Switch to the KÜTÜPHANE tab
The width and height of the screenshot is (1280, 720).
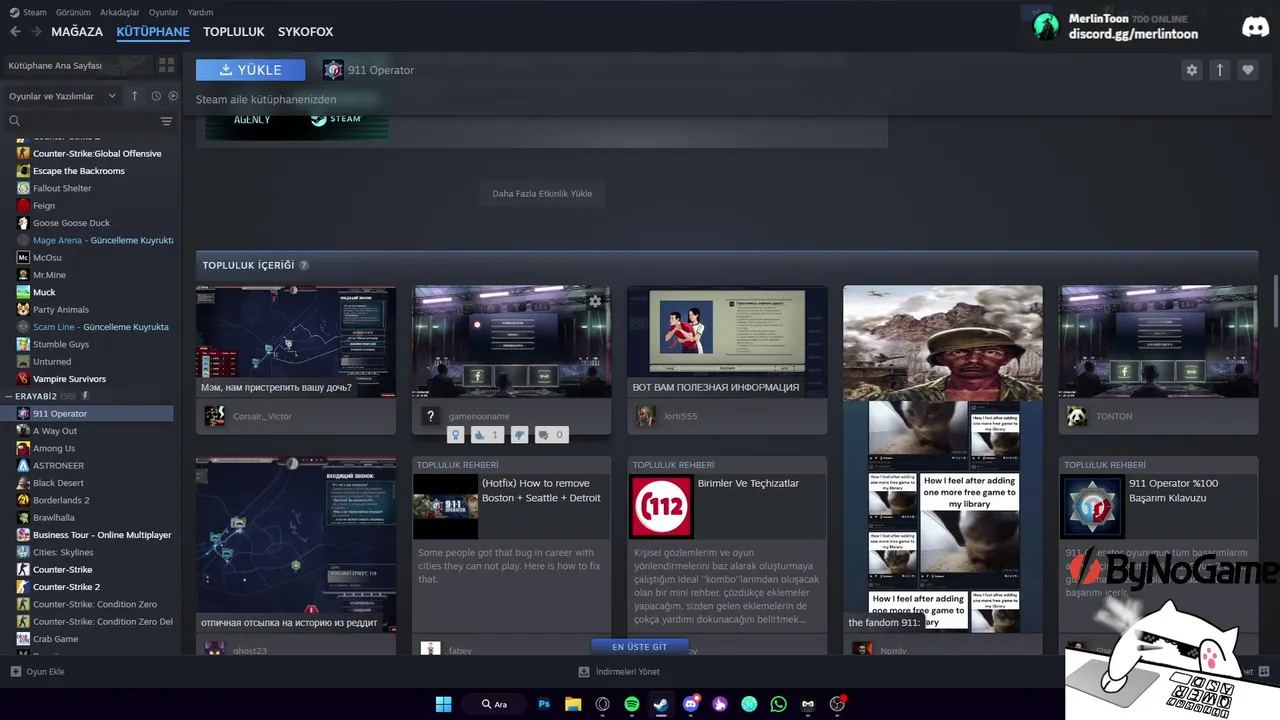[x=153, y=32]
